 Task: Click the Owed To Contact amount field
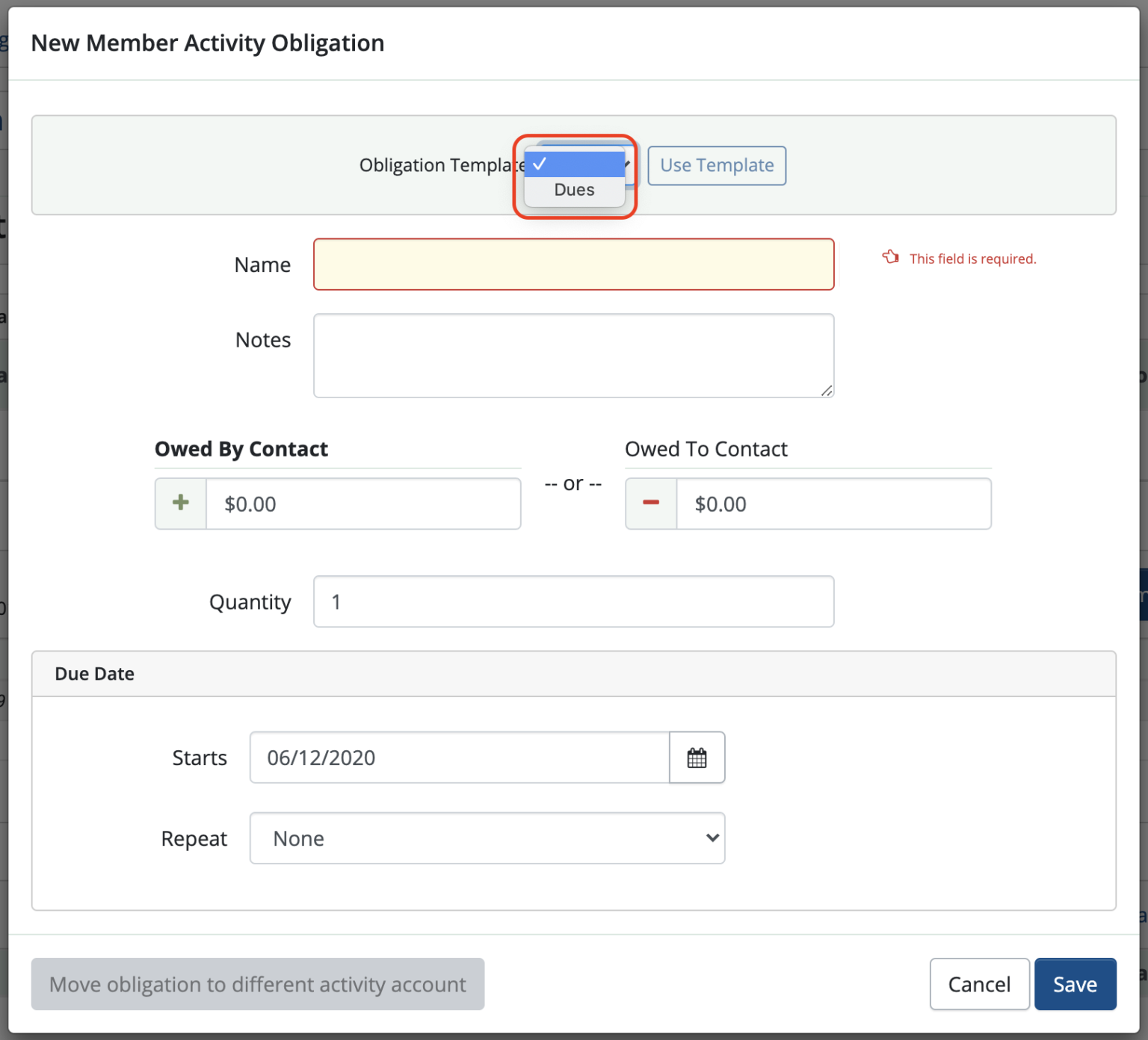(x=833, y=504)
